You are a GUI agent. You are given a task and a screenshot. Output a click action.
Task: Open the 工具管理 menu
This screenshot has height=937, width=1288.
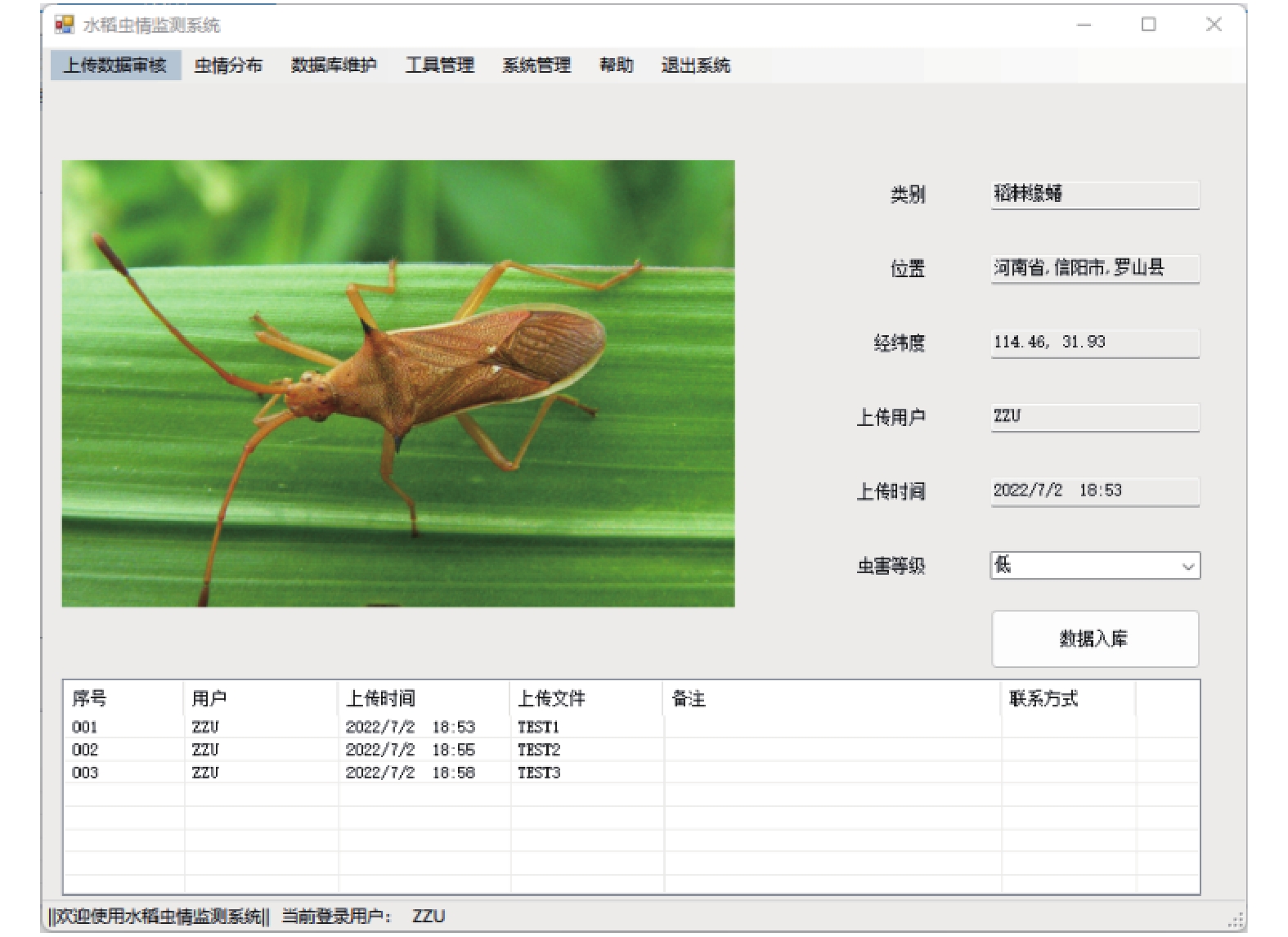click(x=440, y=65)
